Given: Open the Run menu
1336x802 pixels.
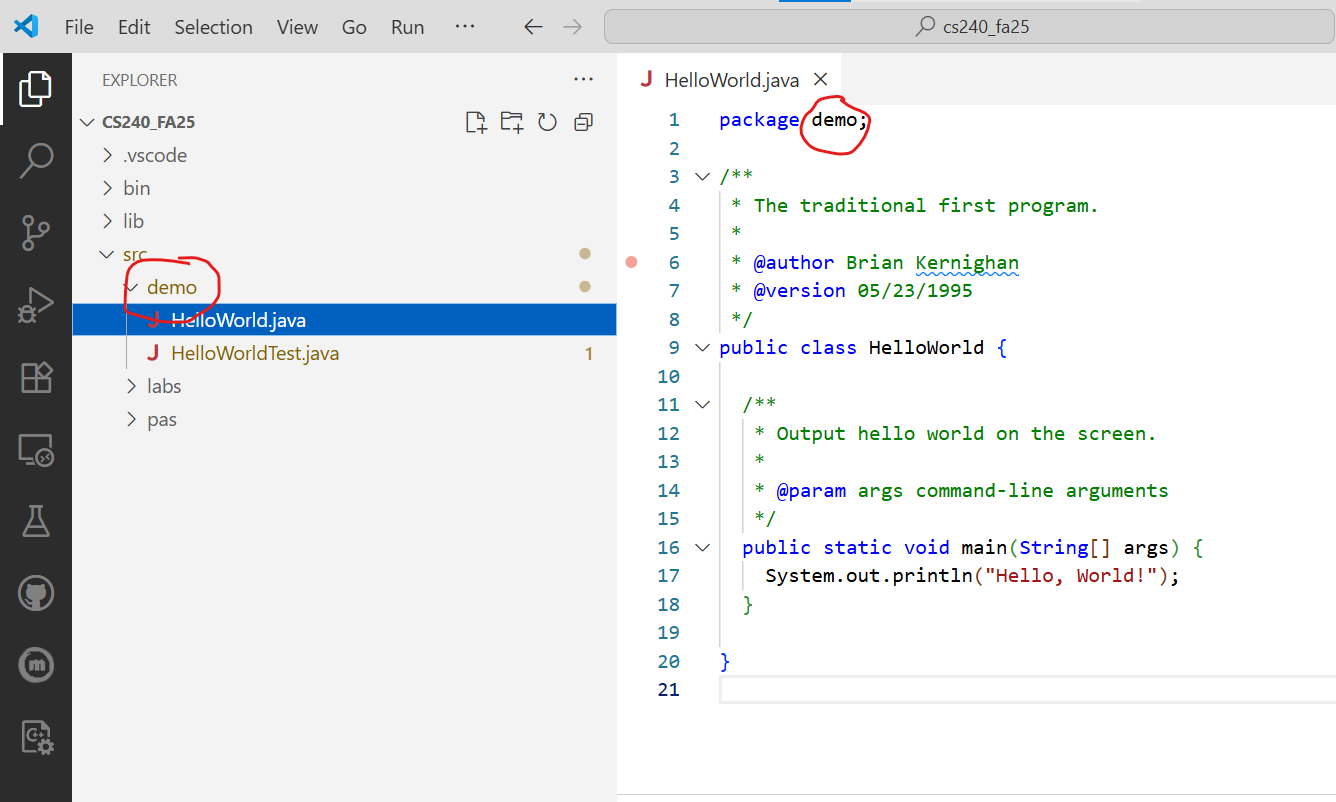Looking at the screenshot, I should pos(408,27).
